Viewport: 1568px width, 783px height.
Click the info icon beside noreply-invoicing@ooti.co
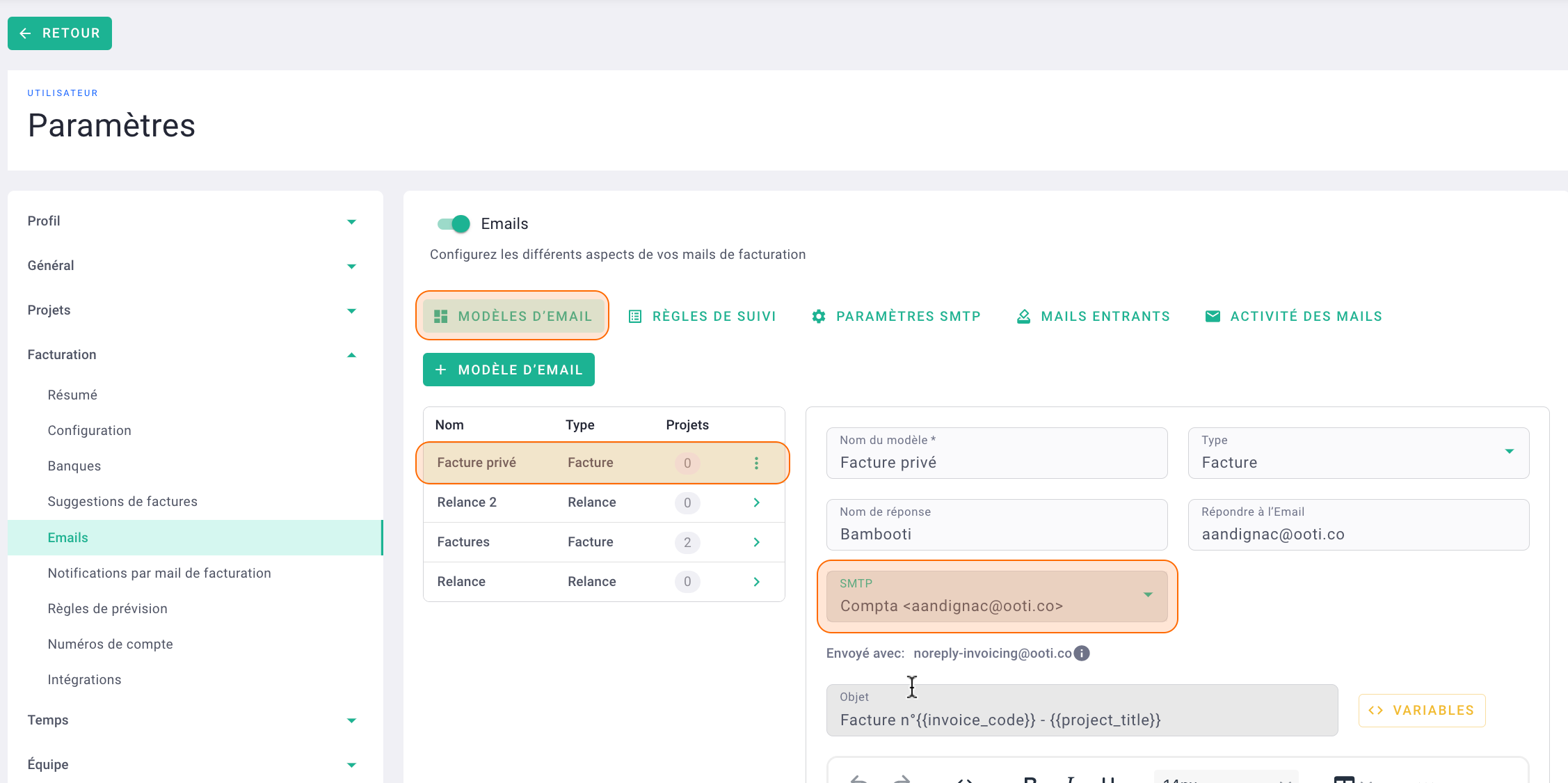point(1081,653)
